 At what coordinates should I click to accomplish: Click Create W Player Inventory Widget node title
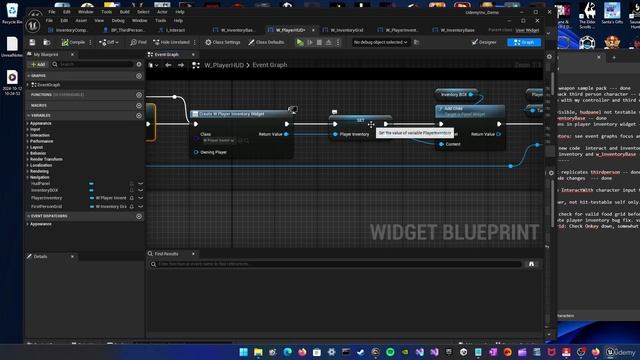[231, 114]
